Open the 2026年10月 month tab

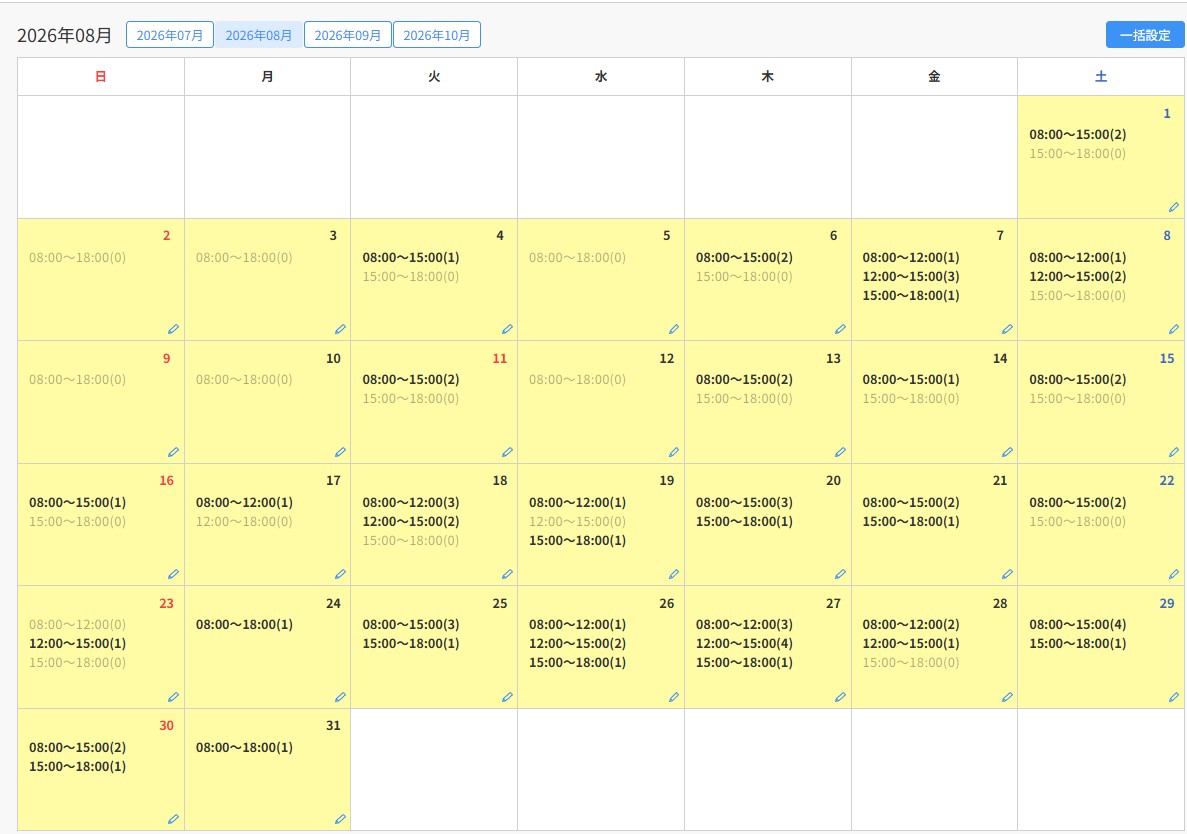click(x=437, y=35)
